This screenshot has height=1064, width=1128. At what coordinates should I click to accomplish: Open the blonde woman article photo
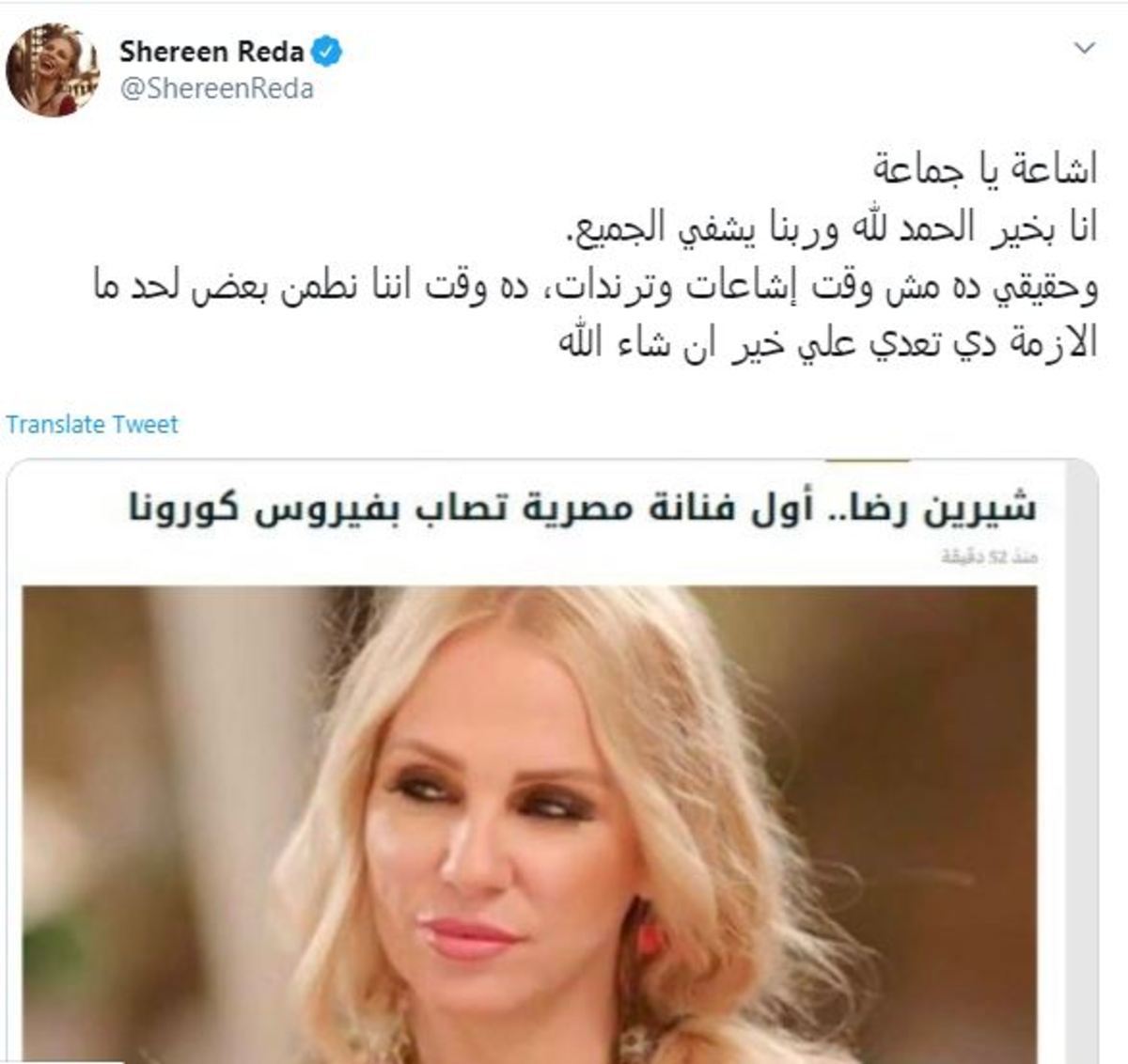click(529, 824)
